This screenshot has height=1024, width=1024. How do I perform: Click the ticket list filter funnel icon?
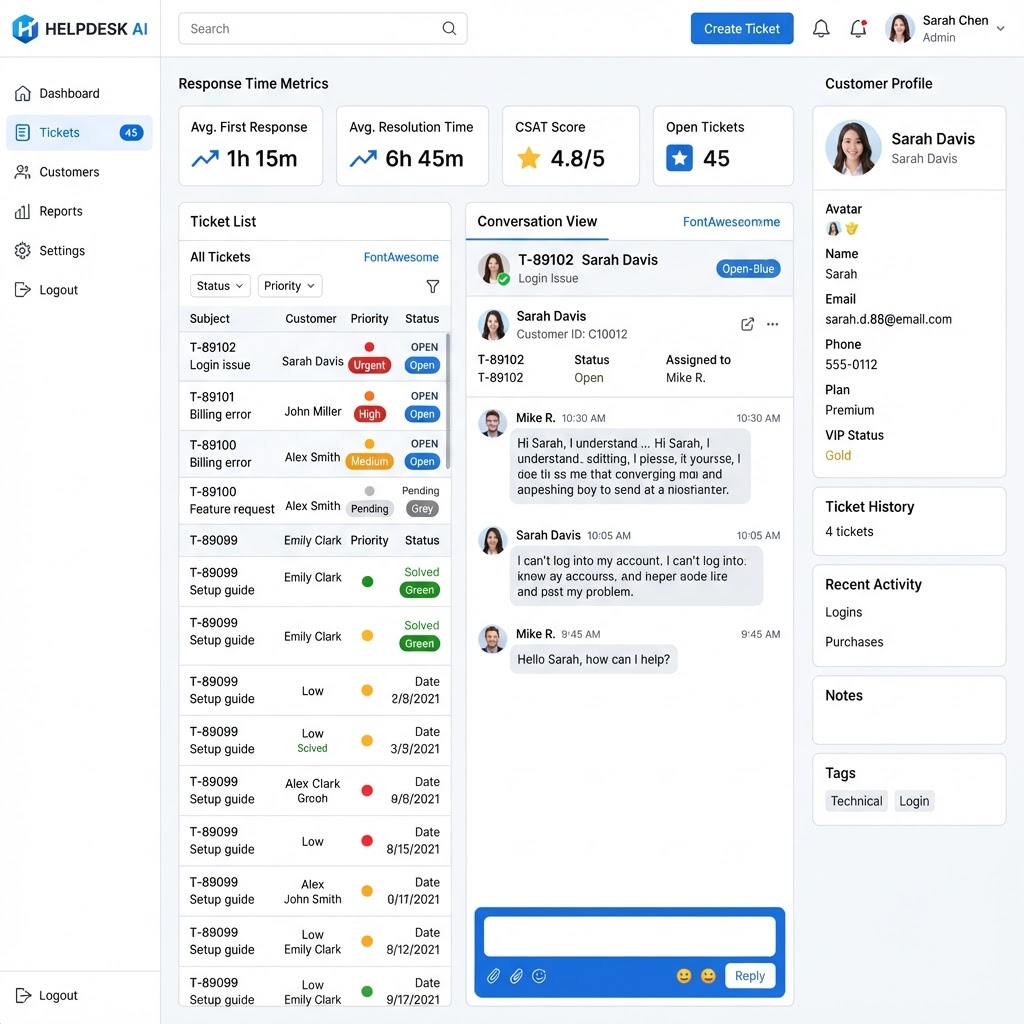432,286
